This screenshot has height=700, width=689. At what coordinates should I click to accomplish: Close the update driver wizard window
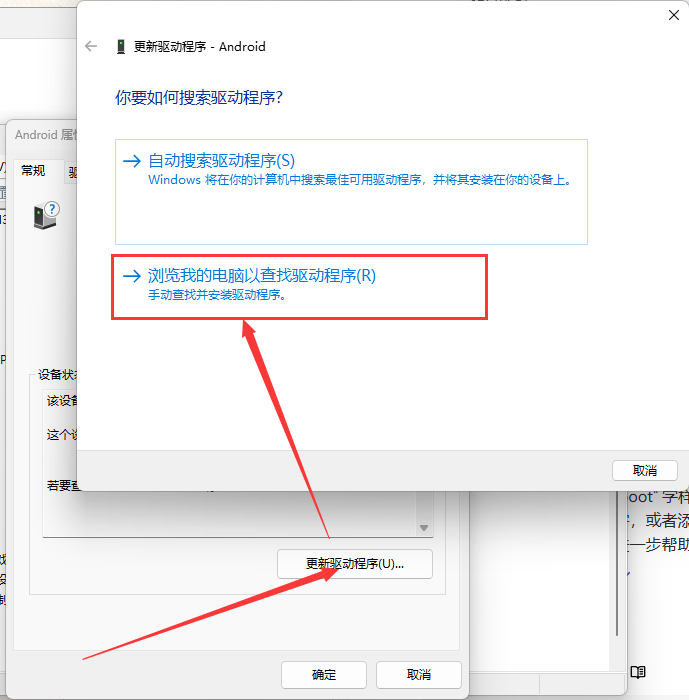tap(673, 15)
